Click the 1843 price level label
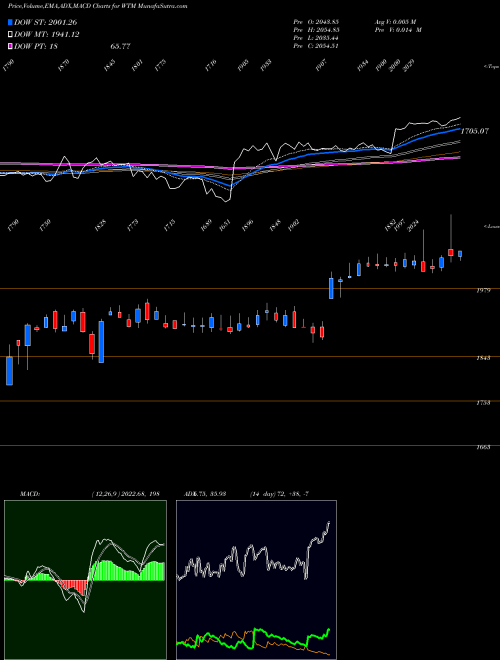The height and width of the screenshot is (660, 500). [484, 358]
